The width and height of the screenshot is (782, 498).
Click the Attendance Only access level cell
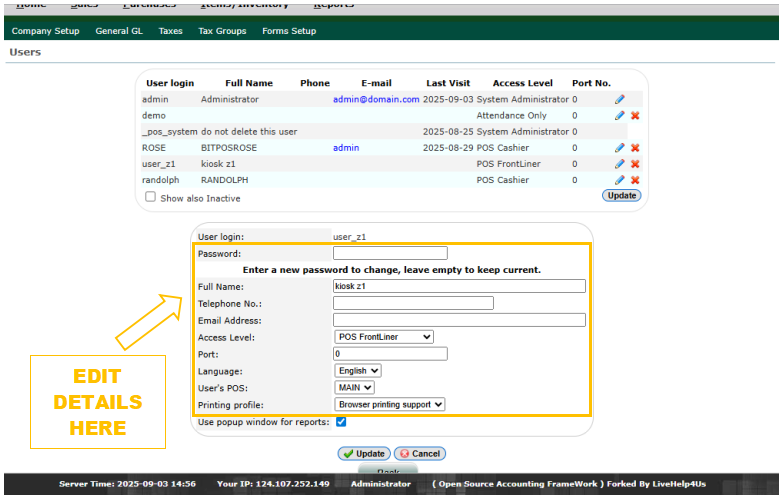(x=511, y=115)
